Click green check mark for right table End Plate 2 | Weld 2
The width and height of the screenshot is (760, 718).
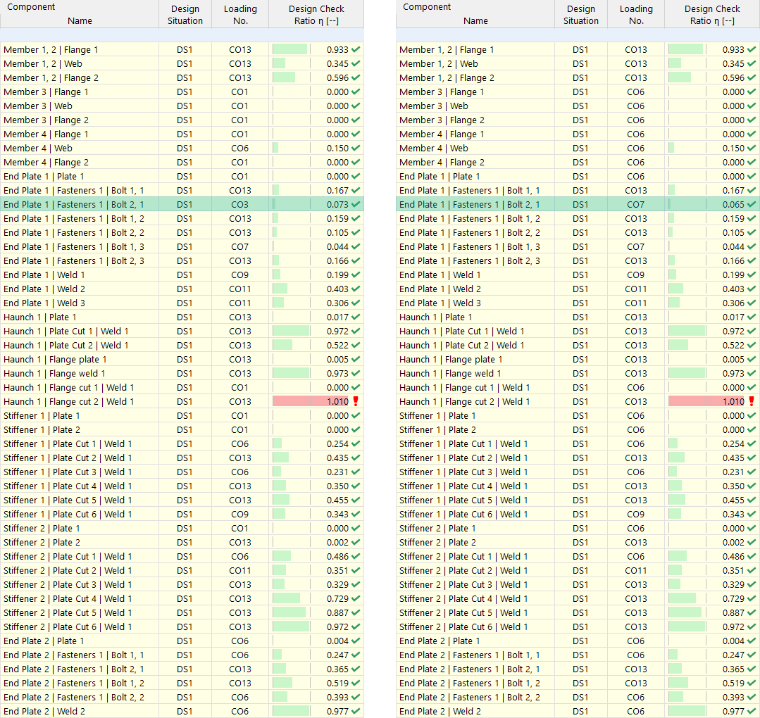pyautogui.click(x=752, y=711)
